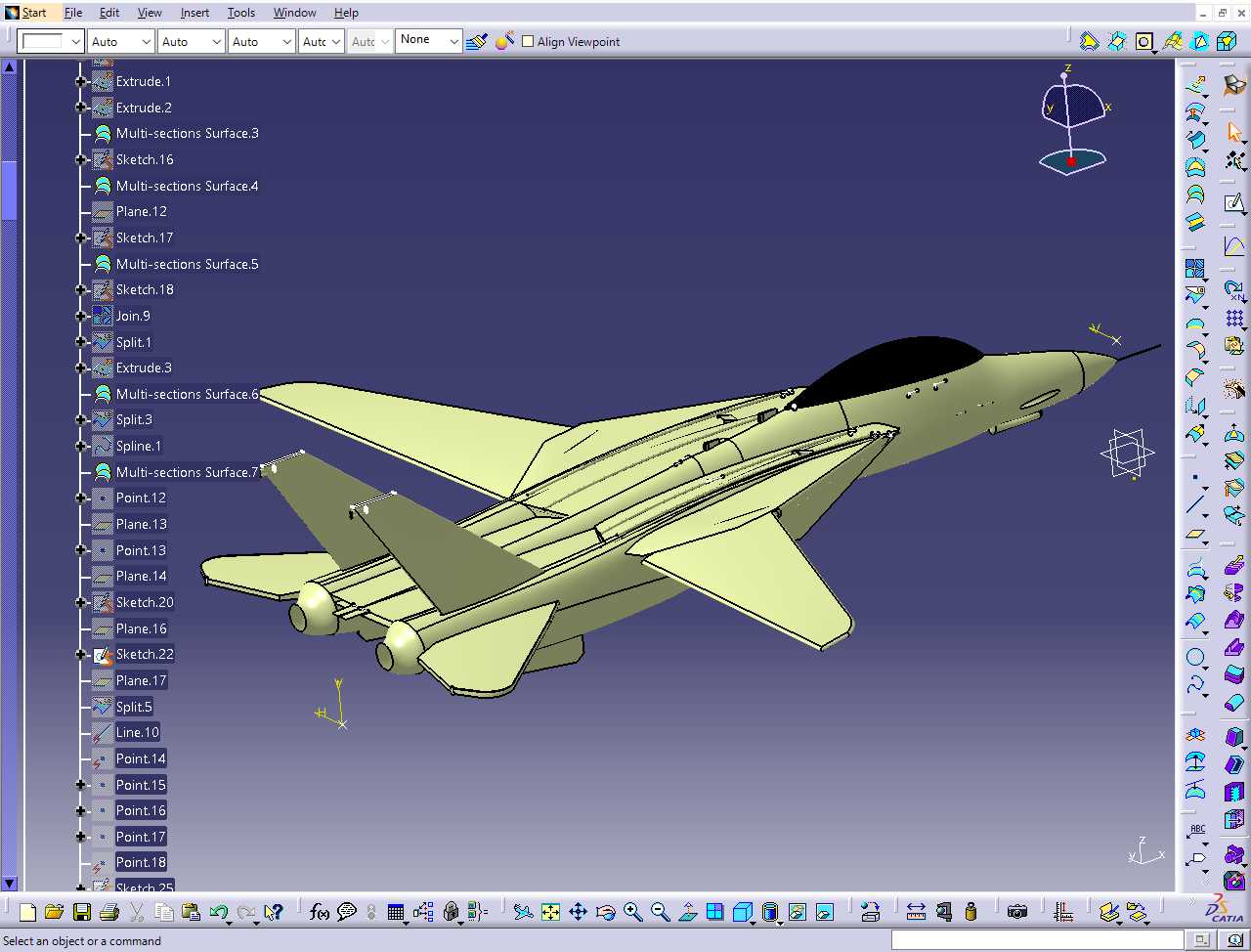
Task: Click the tree scrollbar down arrow
Action: pos(10,883)
